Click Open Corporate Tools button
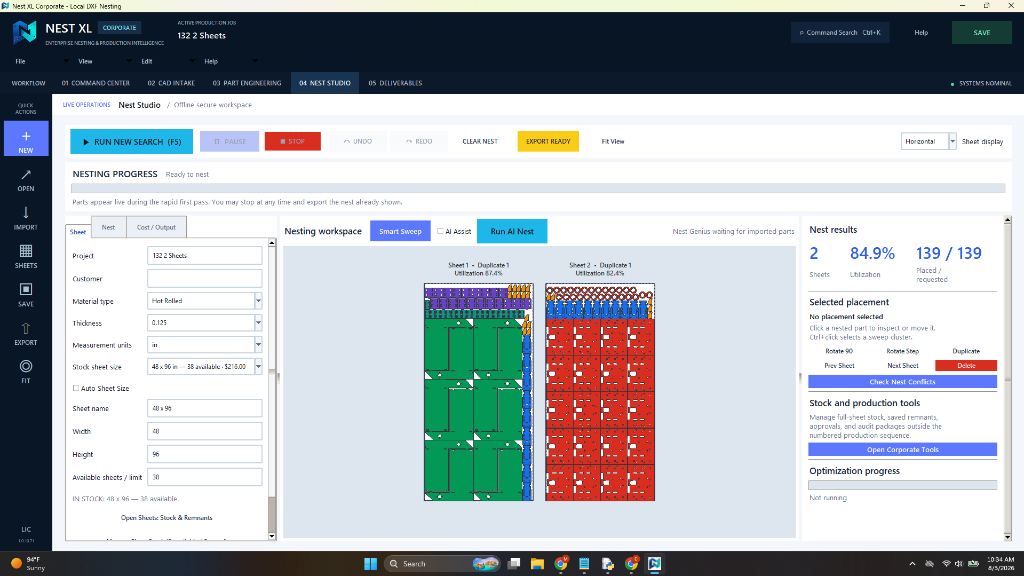Screen dimensions: 1024x576 (x=903, y=449)
